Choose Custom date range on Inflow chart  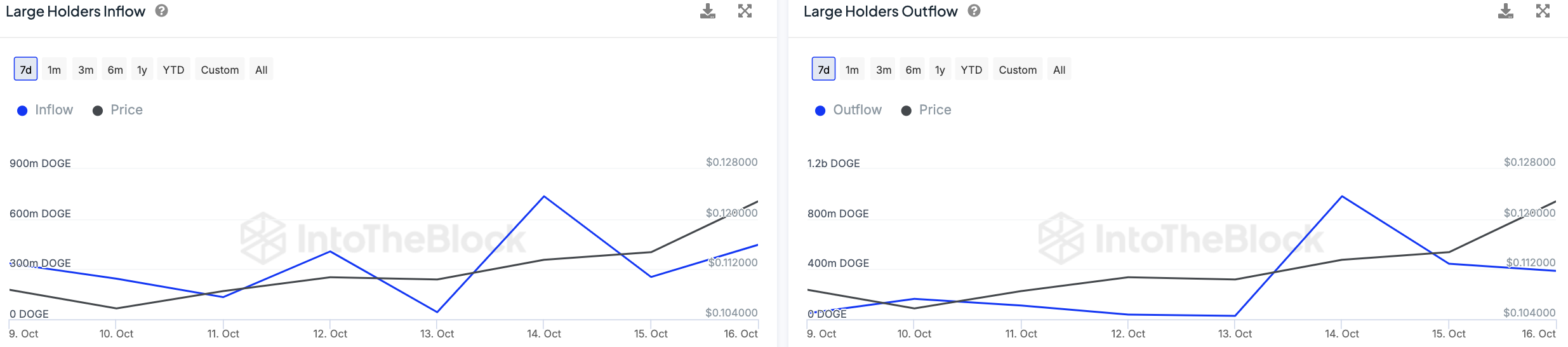[220, 69]
